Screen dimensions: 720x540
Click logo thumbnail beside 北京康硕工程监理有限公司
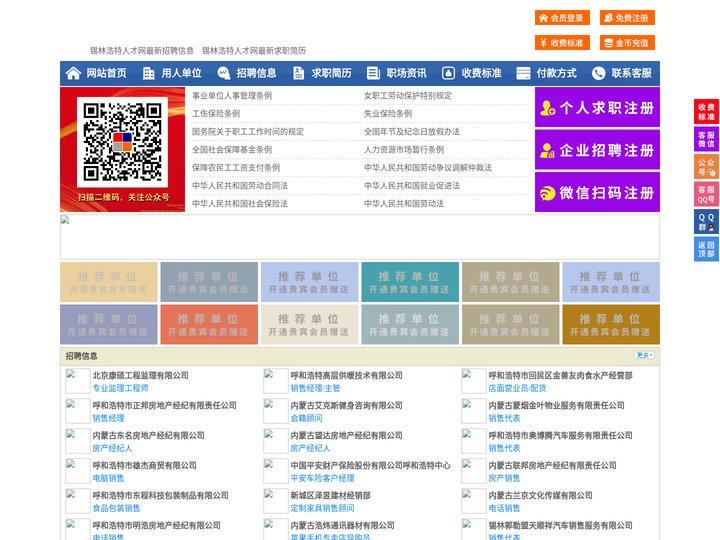coord(78,381)
